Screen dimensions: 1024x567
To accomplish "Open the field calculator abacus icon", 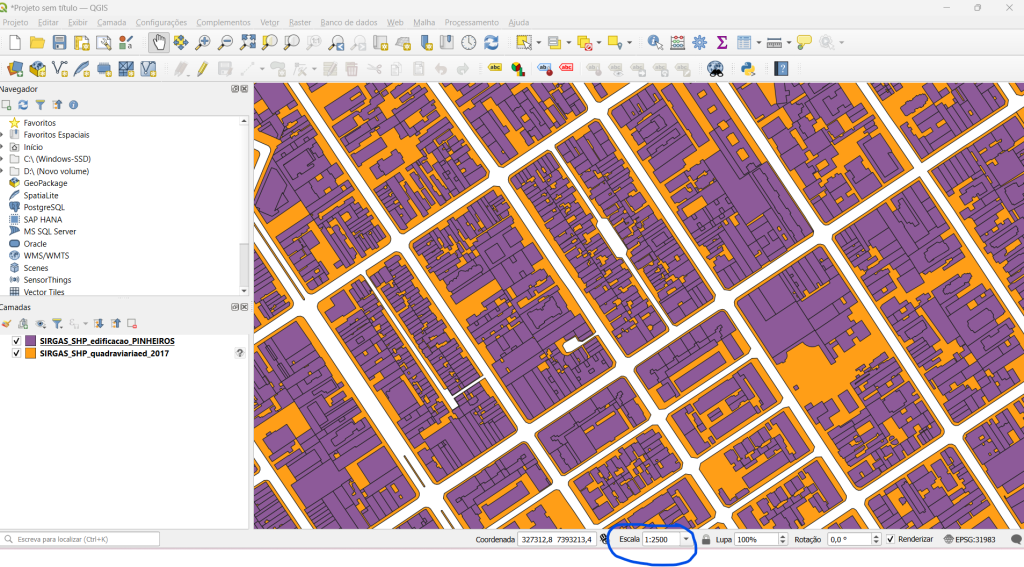I will [x=677, y=43].
